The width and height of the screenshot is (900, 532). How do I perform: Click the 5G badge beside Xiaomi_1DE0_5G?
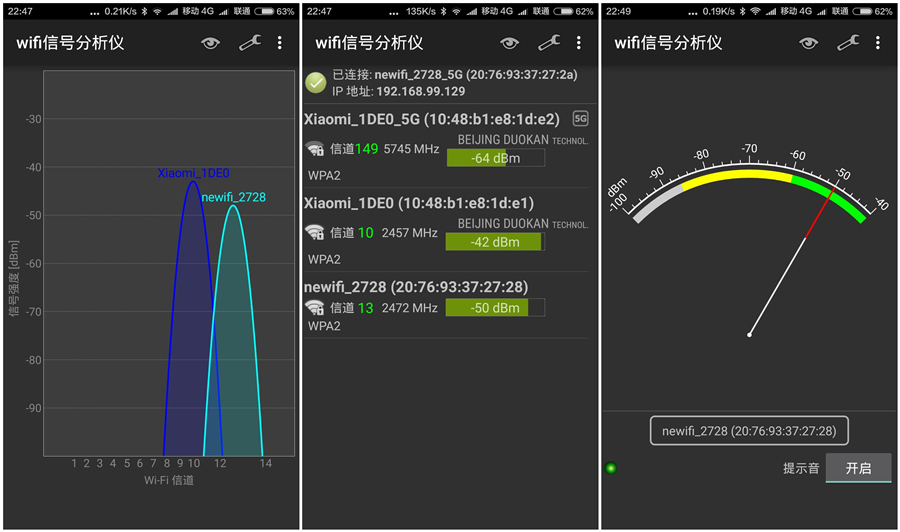coord(580,119)
